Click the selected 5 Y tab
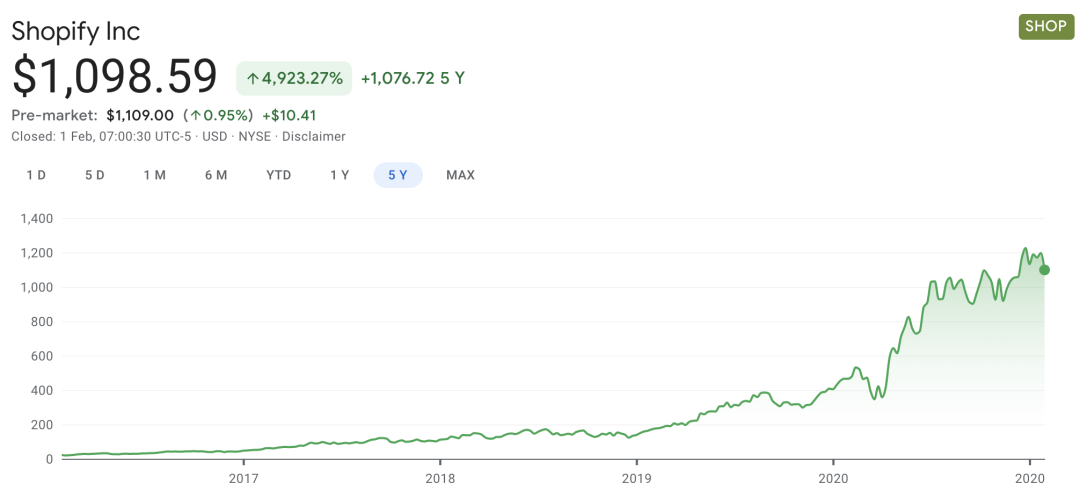1080x491 pixels. pyautogui.click(x=398, y=175)
